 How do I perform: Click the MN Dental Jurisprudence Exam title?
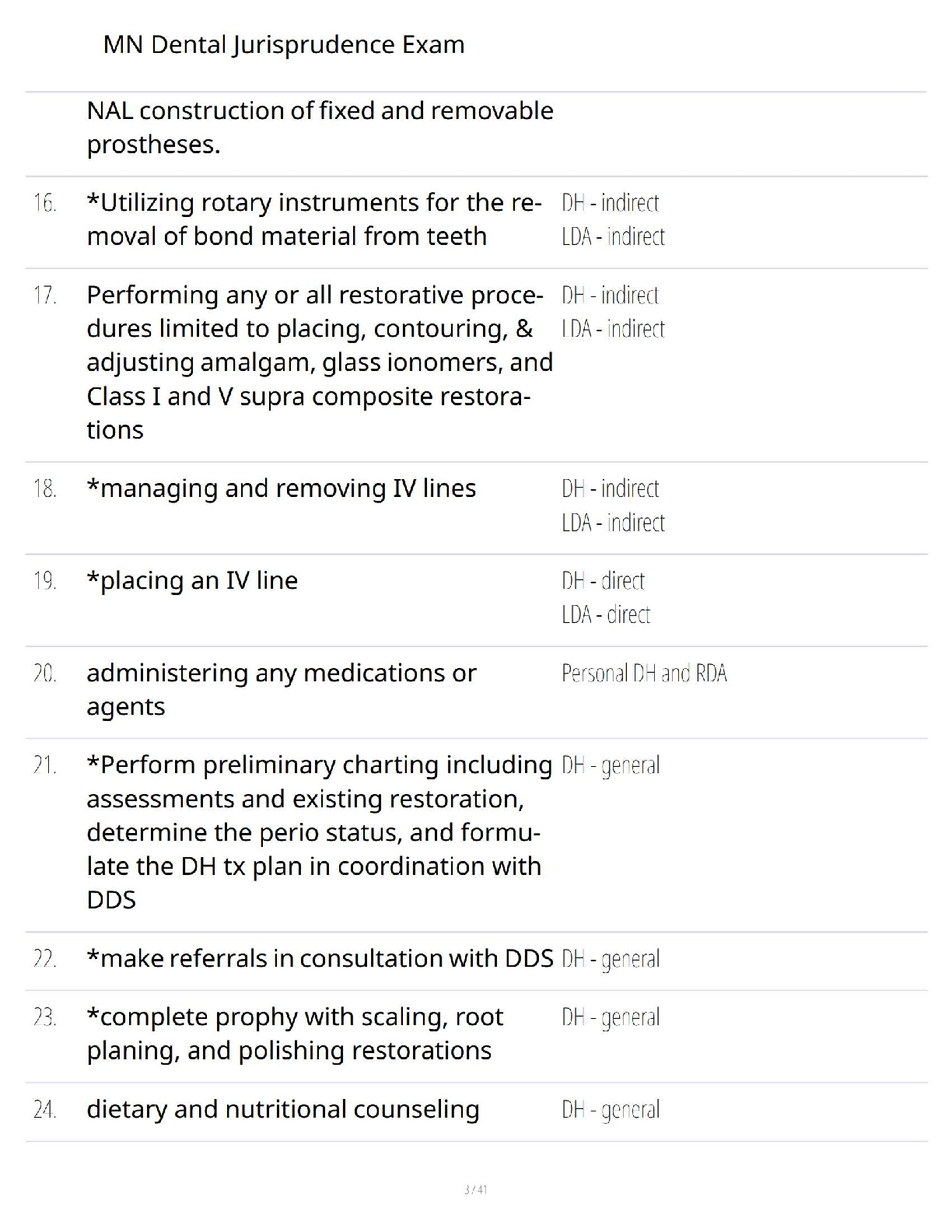pyautogui.click(x=284, y=45)
